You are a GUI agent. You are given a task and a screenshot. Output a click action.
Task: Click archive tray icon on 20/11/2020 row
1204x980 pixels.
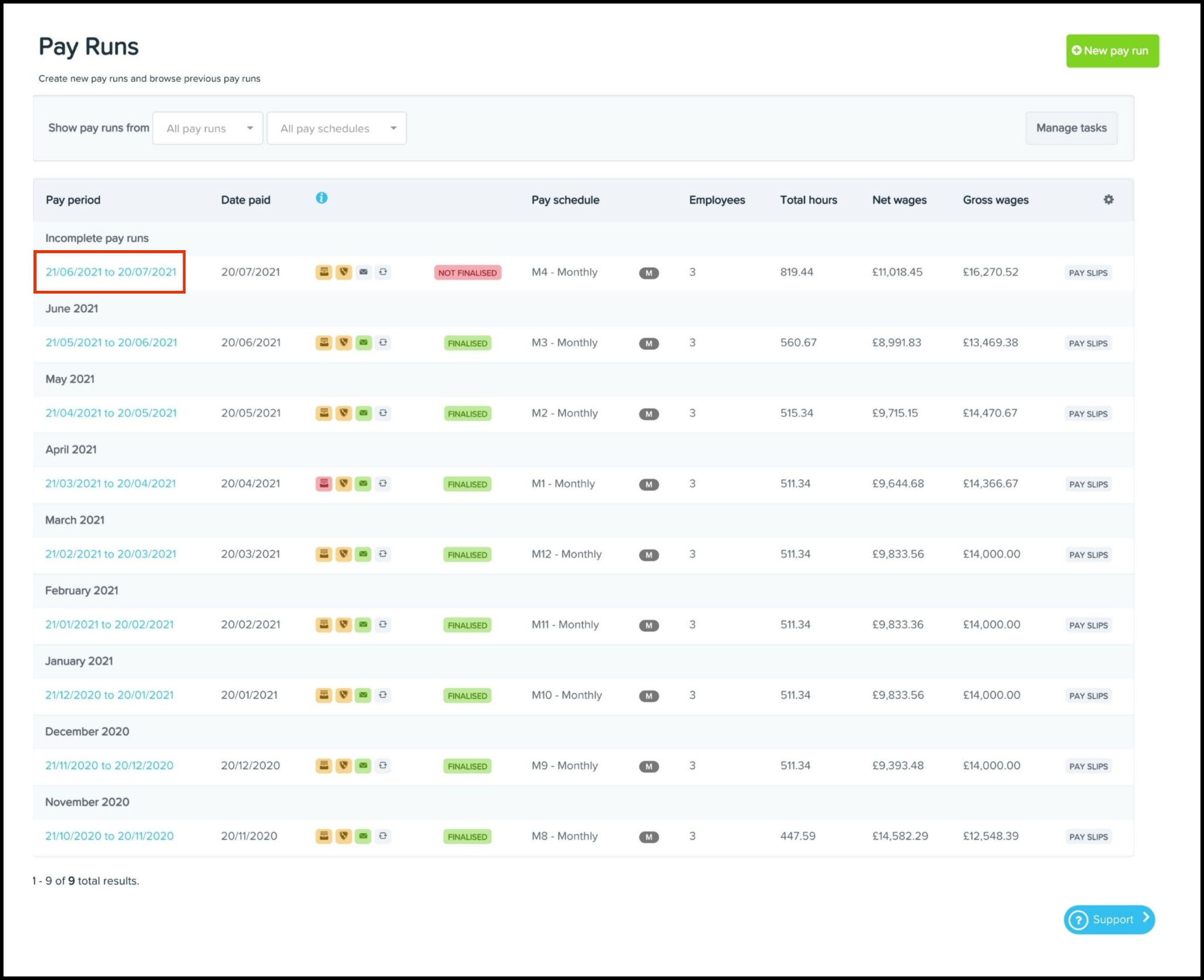tap(324, 836)
